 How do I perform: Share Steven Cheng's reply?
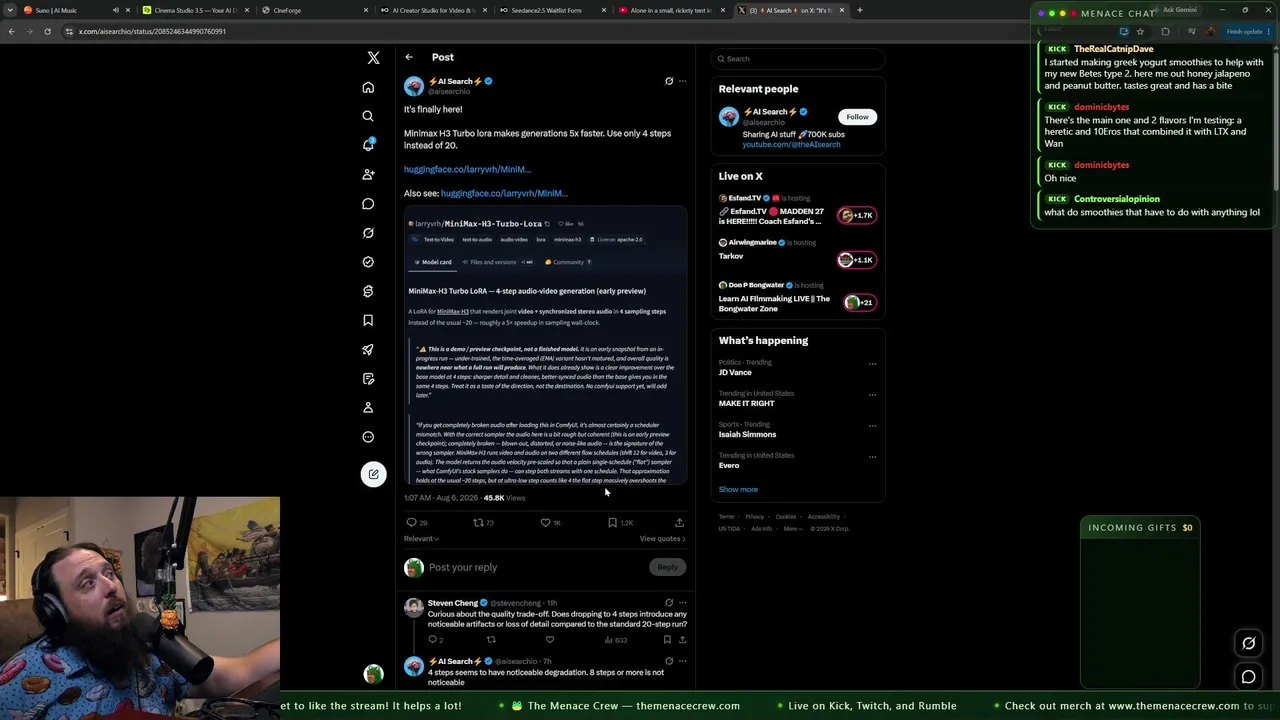click(682, 640)
